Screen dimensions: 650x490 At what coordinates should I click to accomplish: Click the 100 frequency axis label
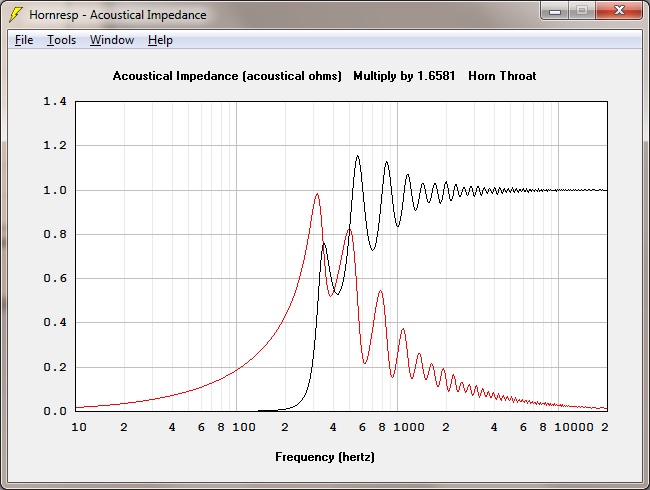(244, 427)
